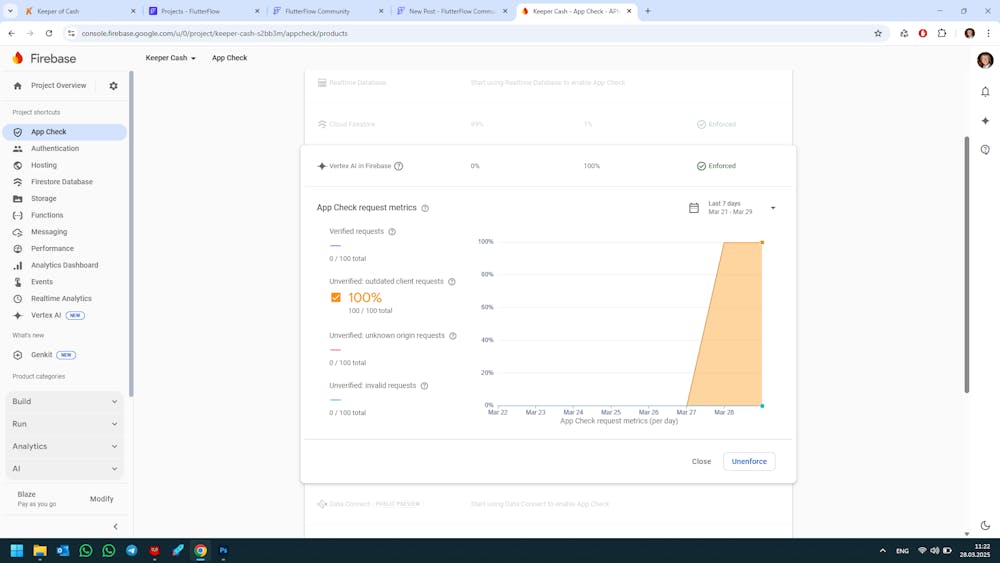Open Photoshop from taskbar
Image resolution: width=1000 pixels, height=563 pixels.
coord(223,550)
